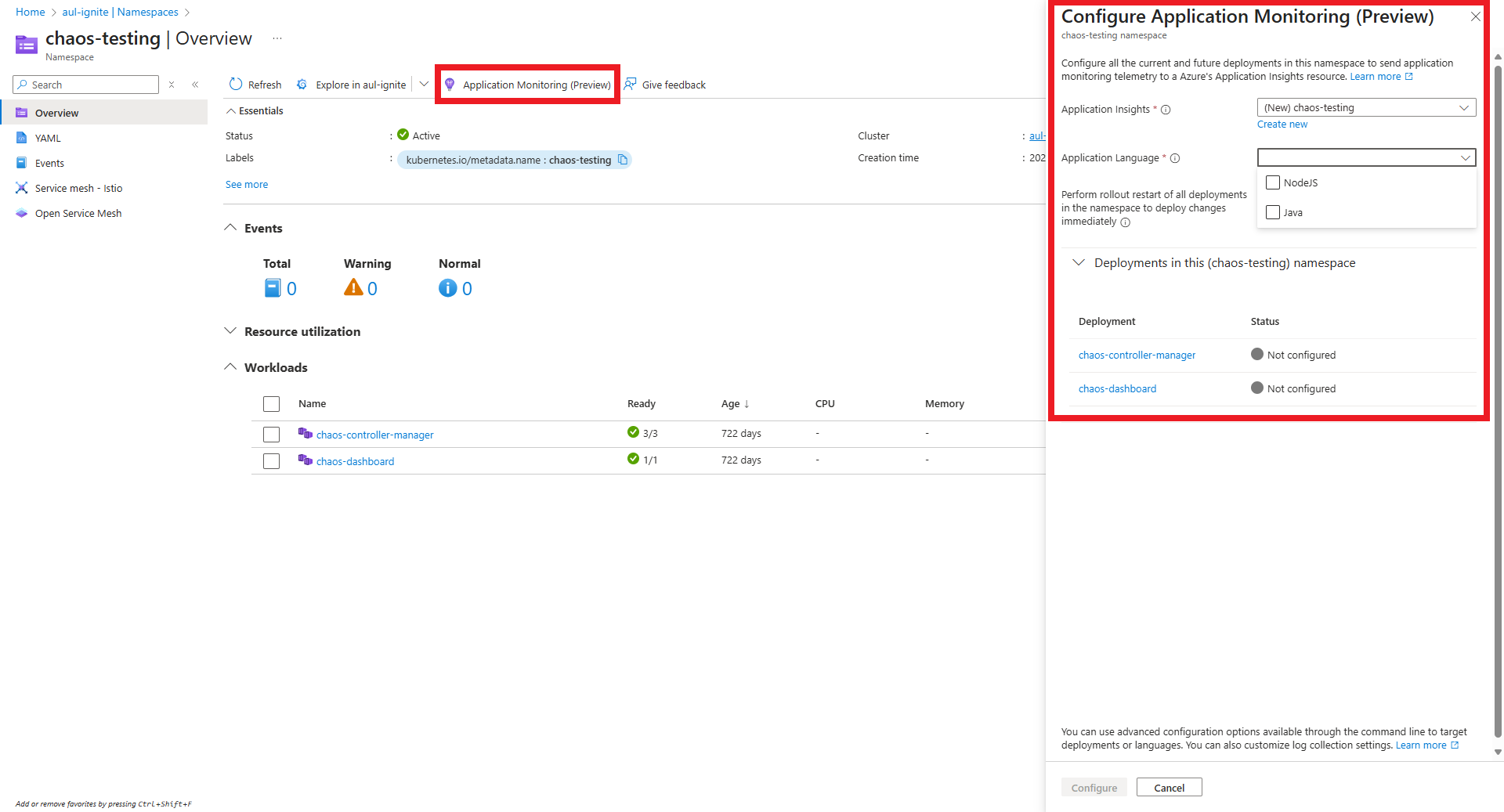Copy the chaos-testing label value

(623, 160)
